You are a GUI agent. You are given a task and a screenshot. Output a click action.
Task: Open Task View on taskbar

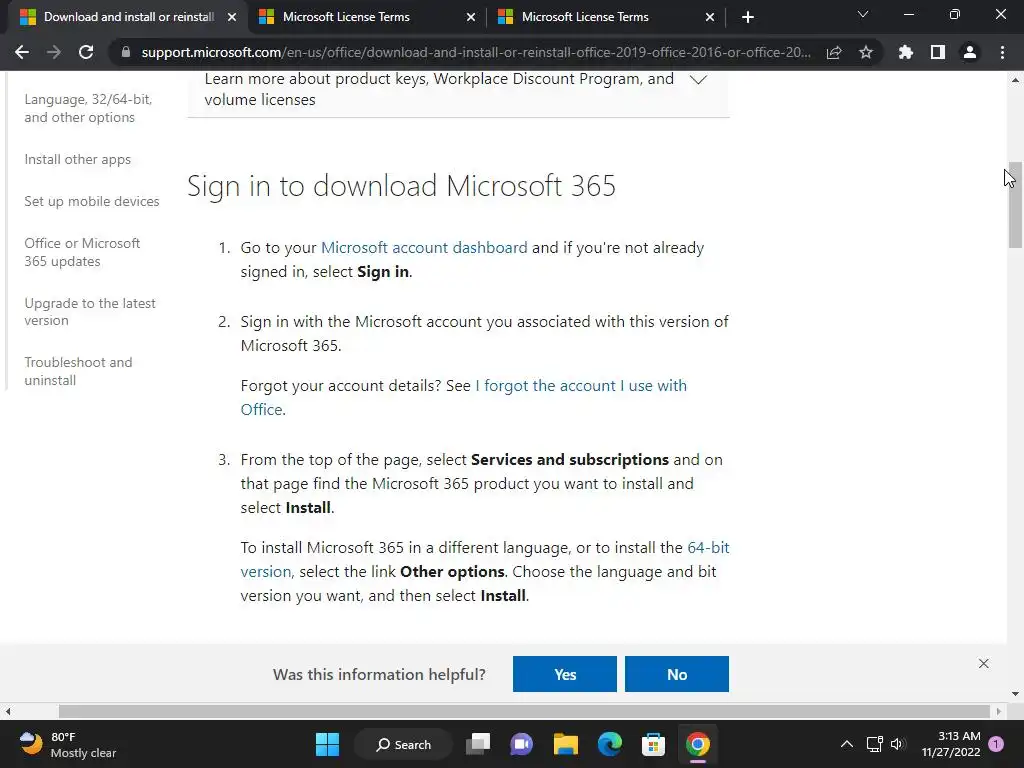[x=478, y=744]
